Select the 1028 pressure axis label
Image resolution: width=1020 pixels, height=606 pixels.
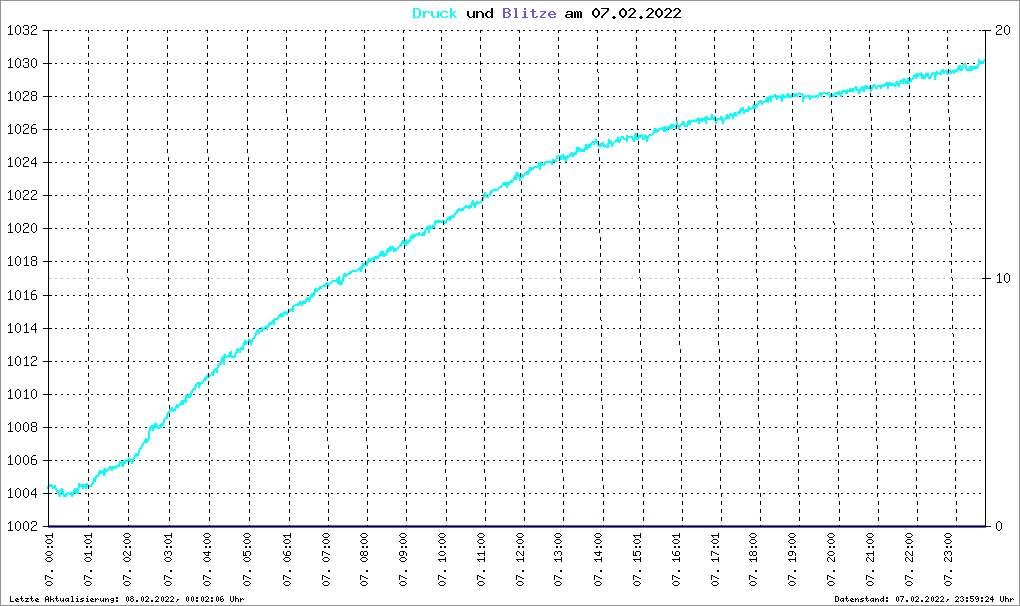click(x=22, y=97)
